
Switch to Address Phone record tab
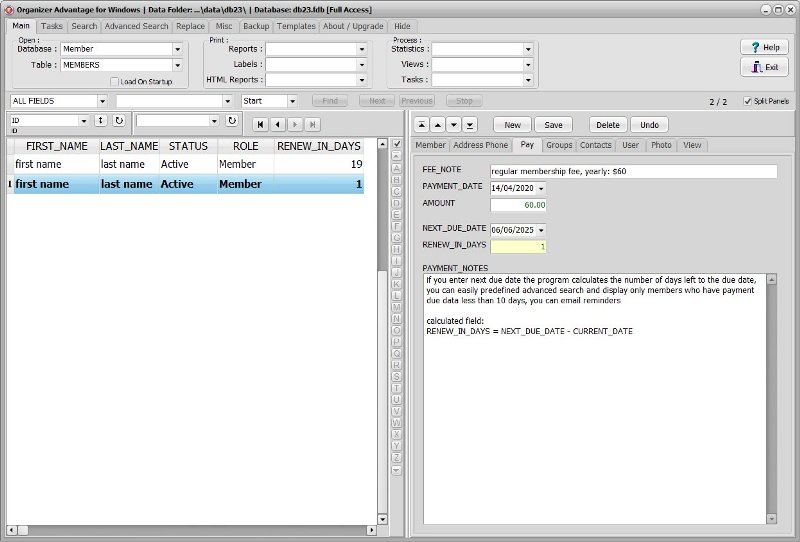480,145
